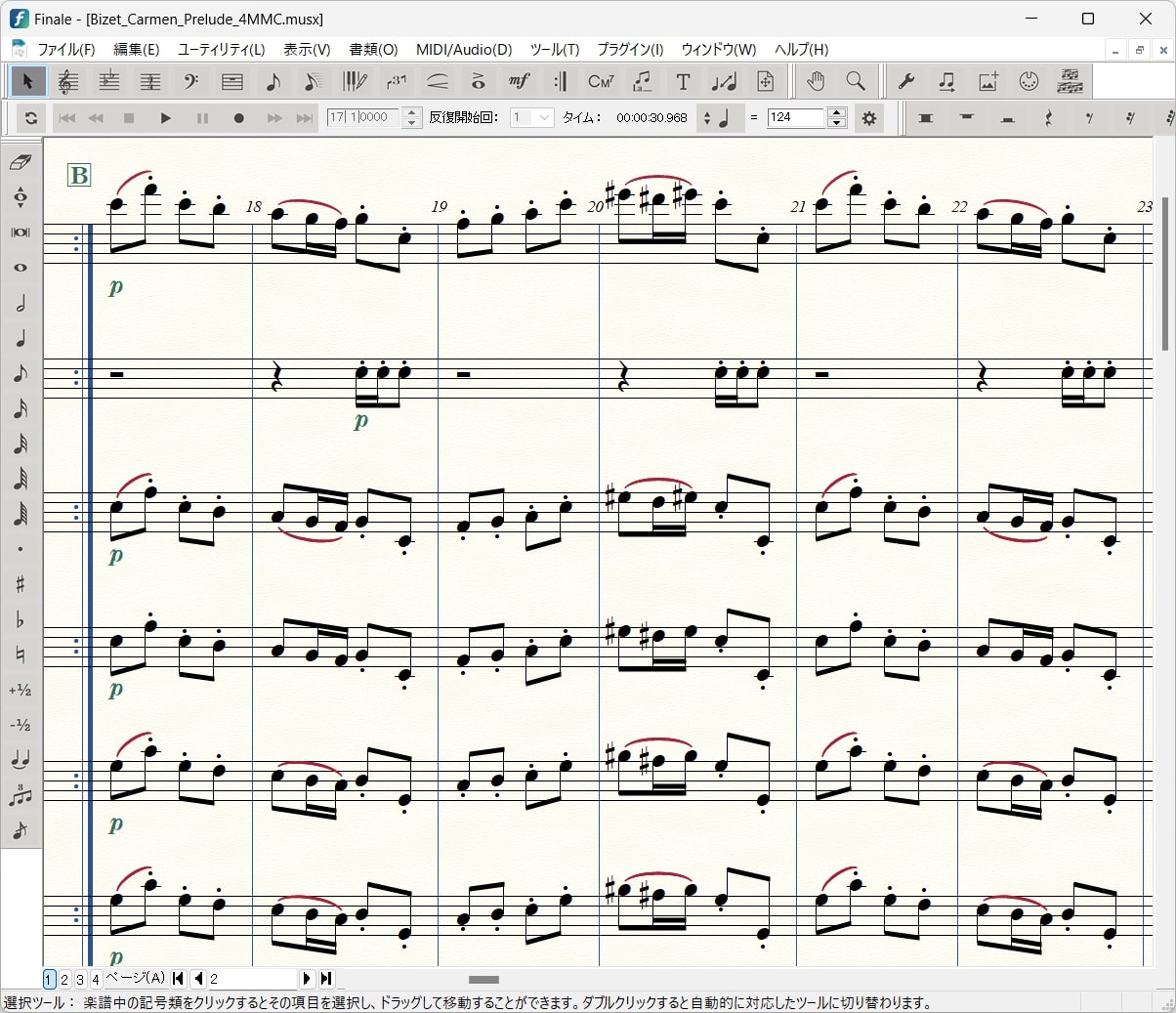Select the Measure tool
The height and width of the screenshot is (1013, 1176).
pos(232,82)
